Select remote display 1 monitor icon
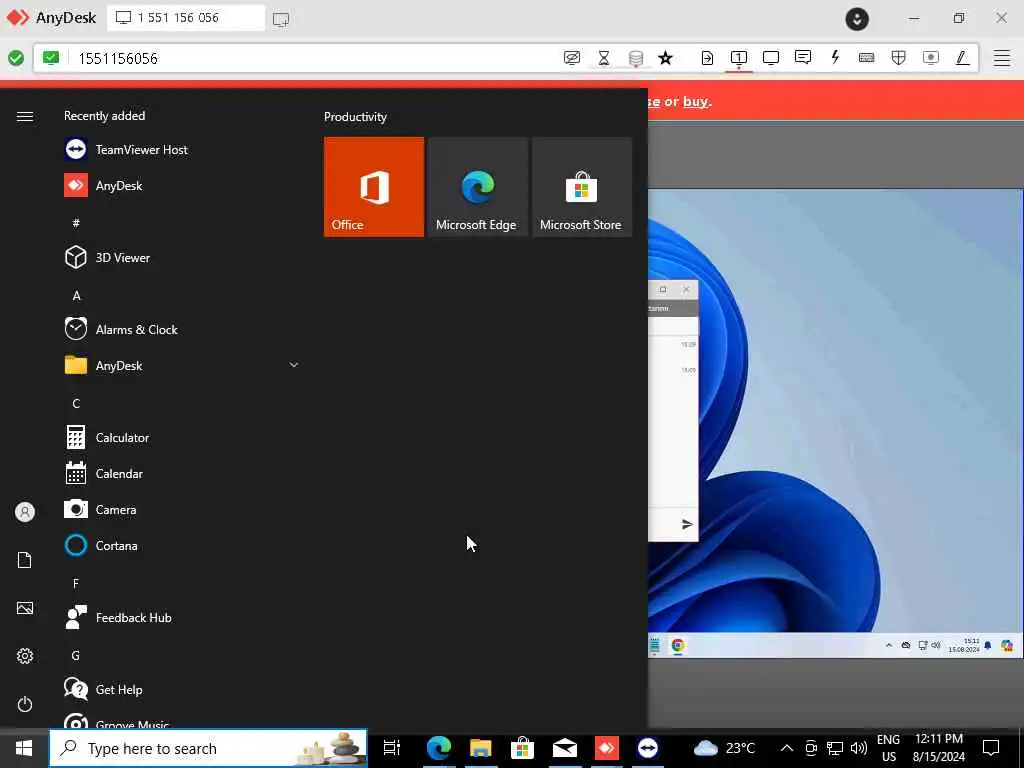This screenshot has width=1024, height=768. 739,58
